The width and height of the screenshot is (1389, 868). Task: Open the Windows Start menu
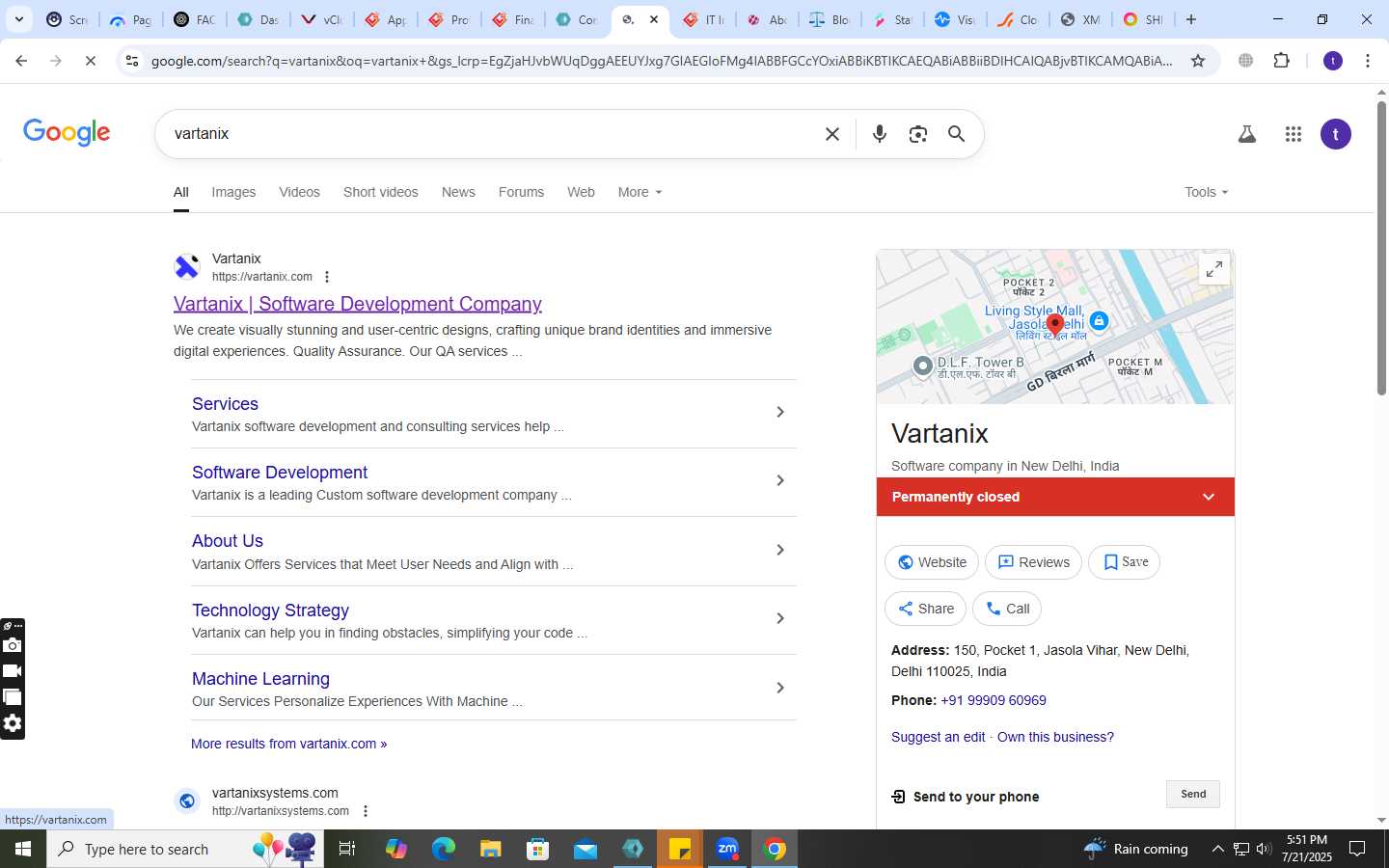click(x=23, y=849)
